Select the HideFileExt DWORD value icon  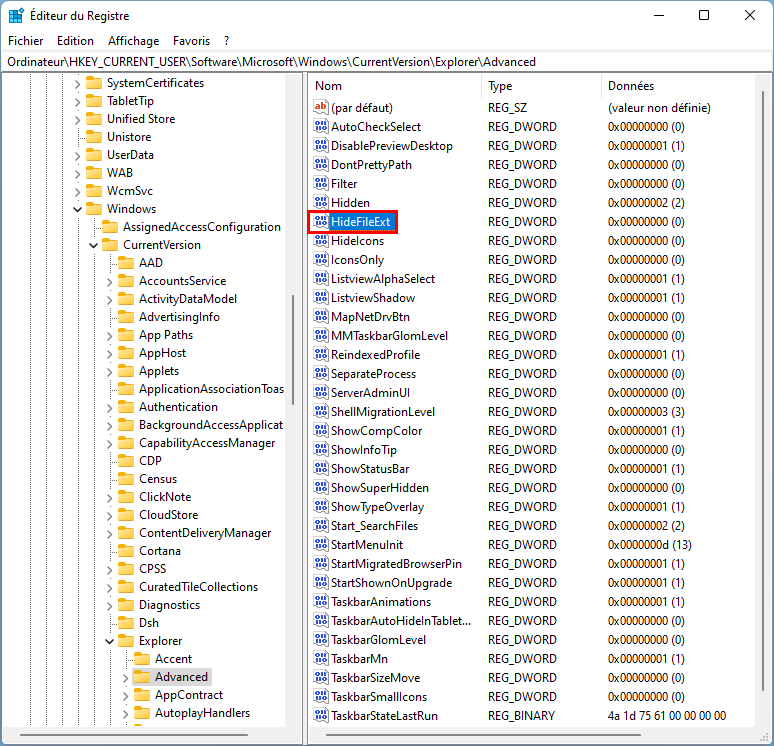[x=321, y=222]
